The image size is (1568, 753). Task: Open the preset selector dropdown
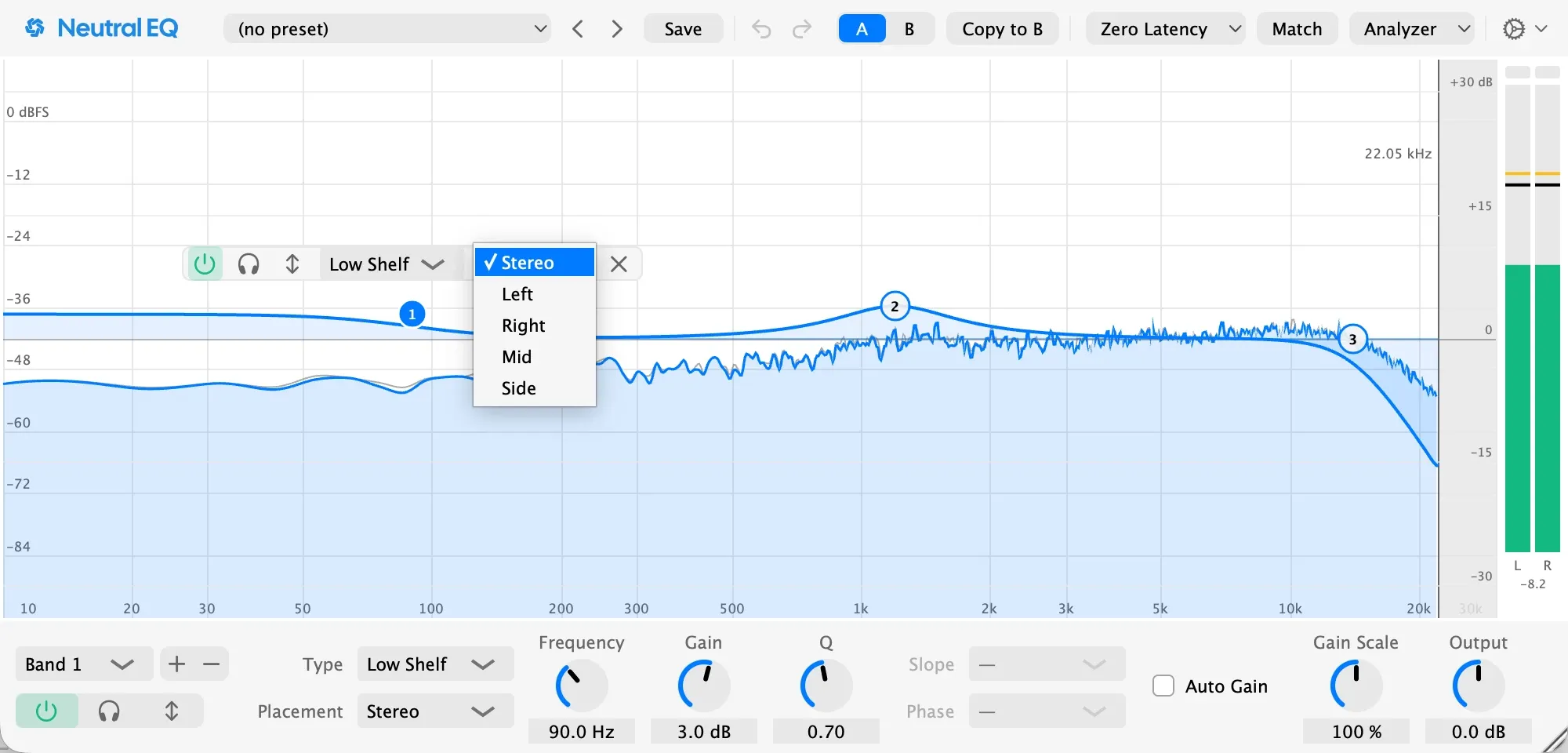[x=387, y=29]
